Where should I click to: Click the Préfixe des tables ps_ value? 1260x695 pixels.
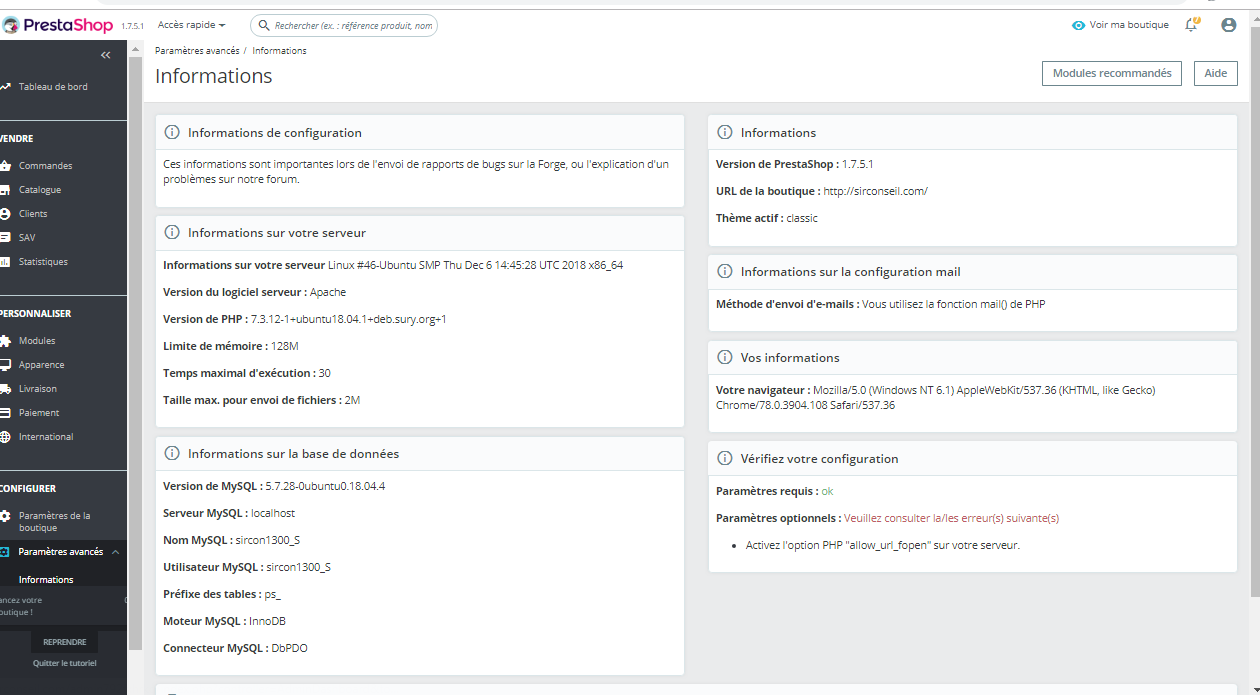click(x=273, y=594)
